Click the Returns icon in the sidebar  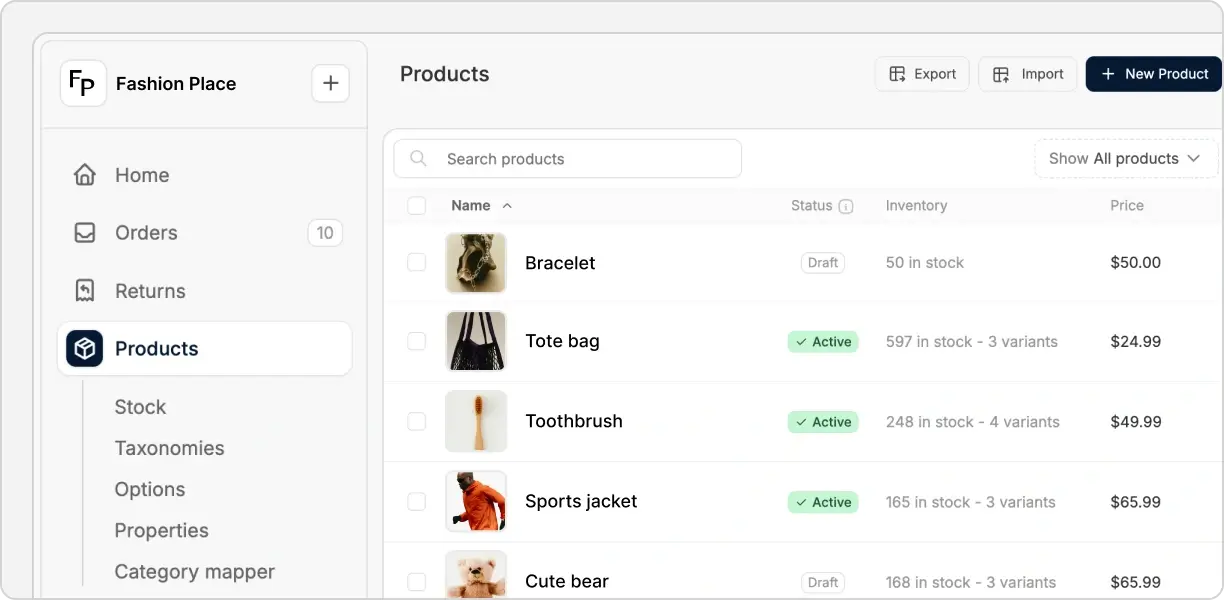[85, 290]
